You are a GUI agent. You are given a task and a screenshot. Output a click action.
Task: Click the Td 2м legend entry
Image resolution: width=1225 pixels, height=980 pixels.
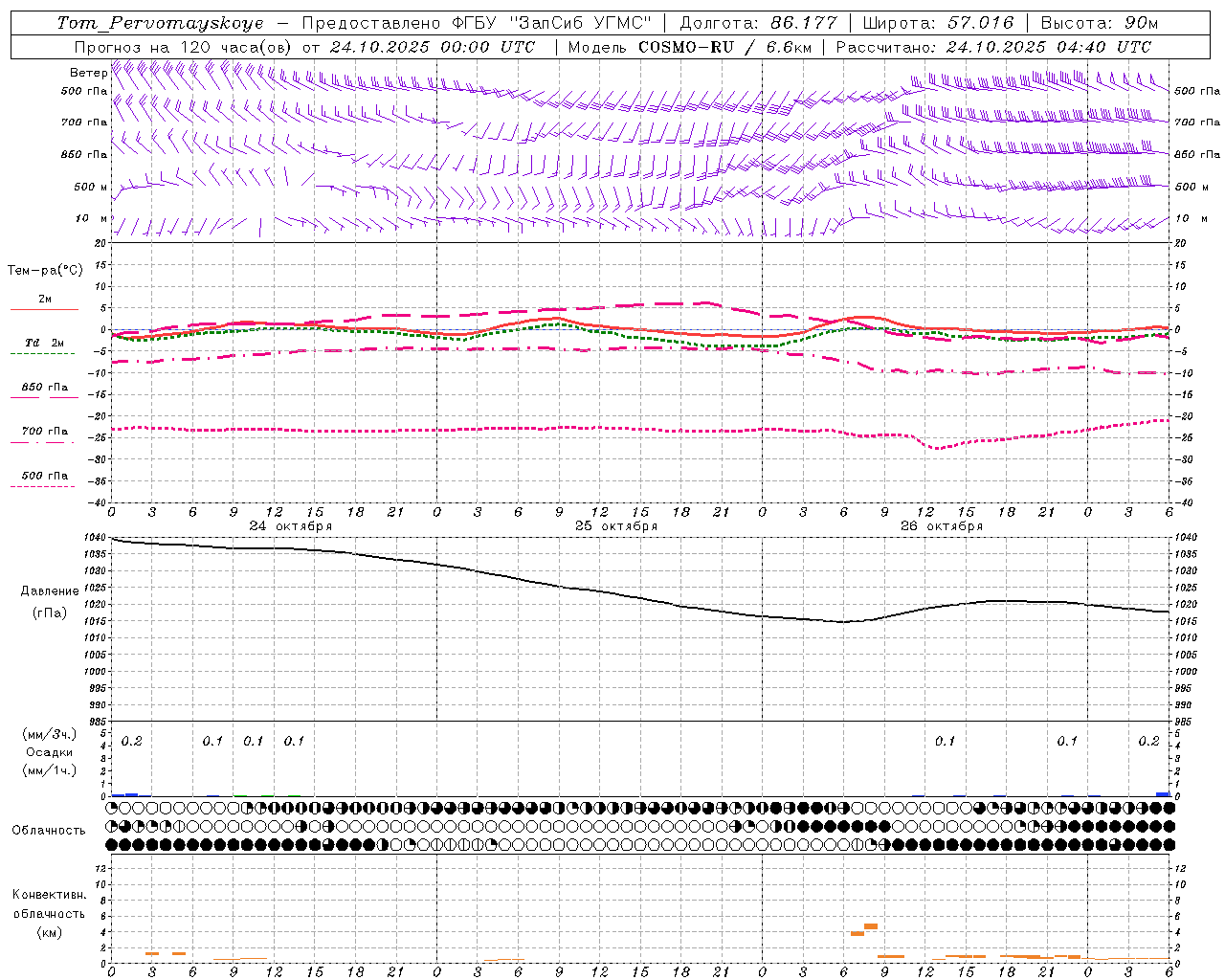click(x=44, y=343)
